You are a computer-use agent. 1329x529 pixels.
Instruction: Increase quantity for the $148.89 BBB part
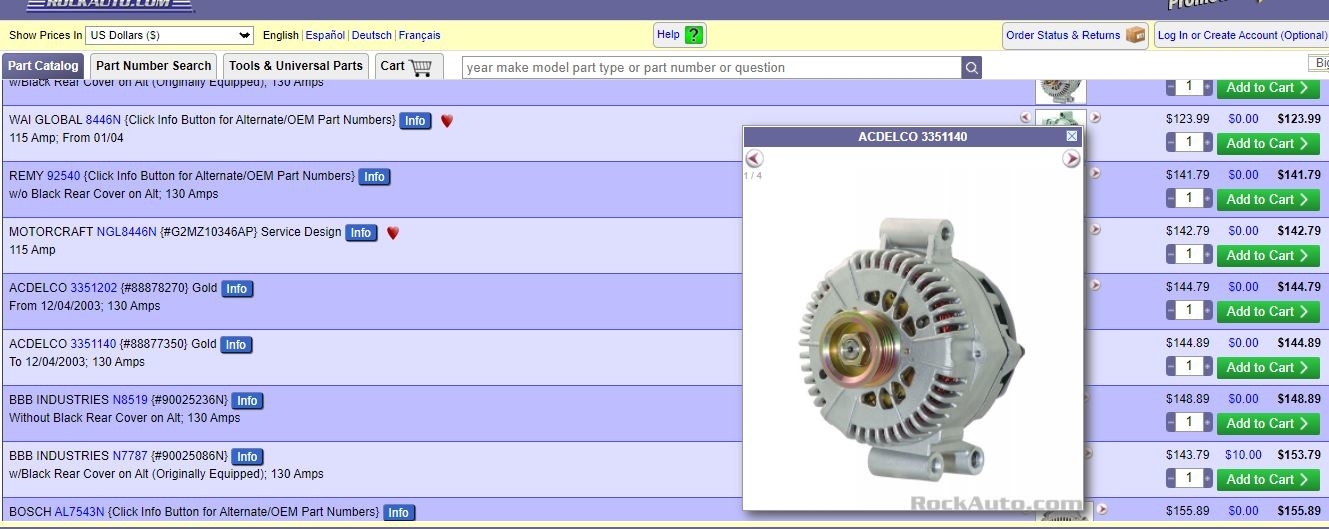click(x=1207, y=423)
